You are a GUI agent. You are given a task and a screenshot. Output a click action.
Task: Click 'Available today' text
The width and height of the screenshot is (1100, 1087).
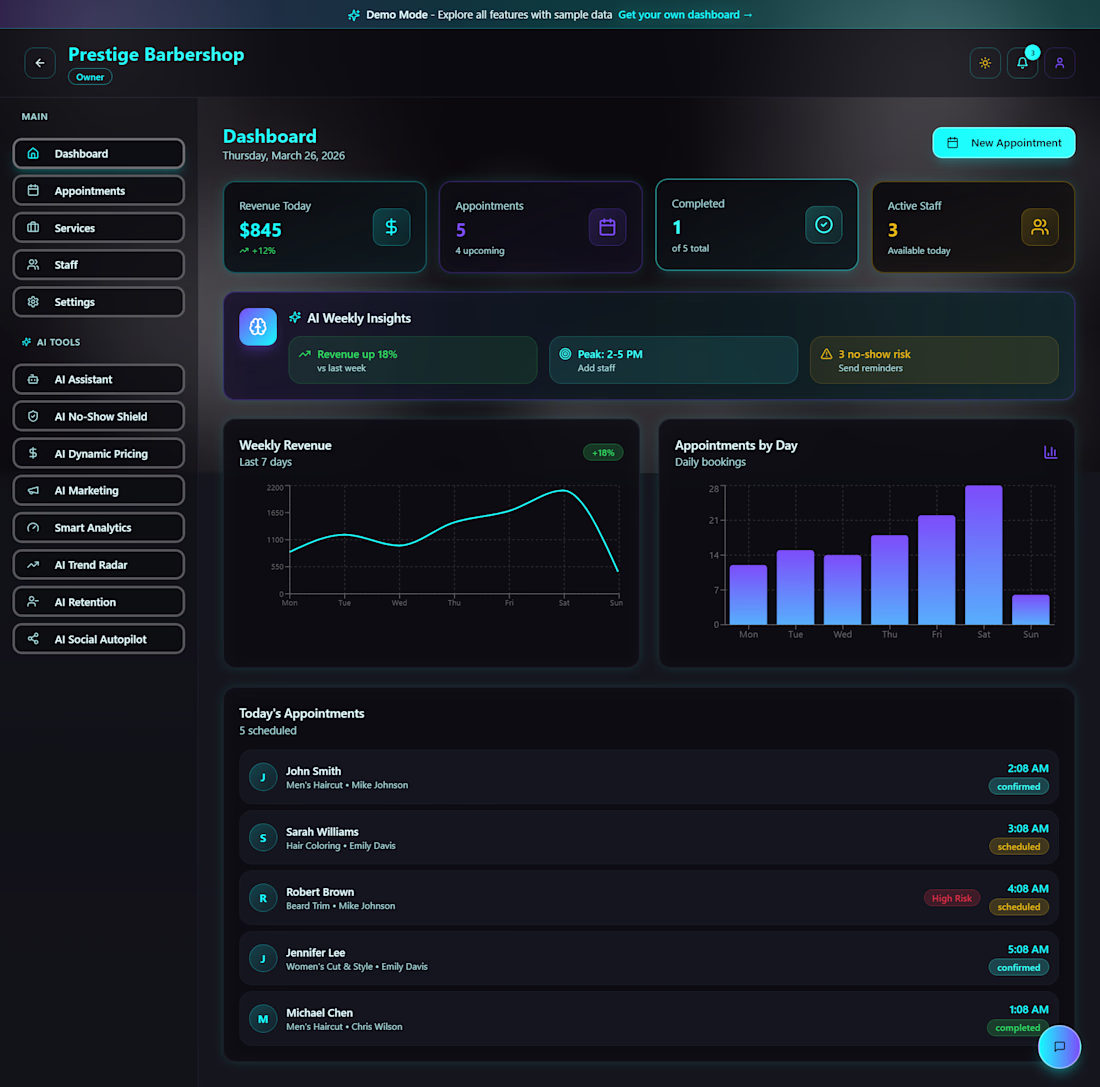[919, 251]
